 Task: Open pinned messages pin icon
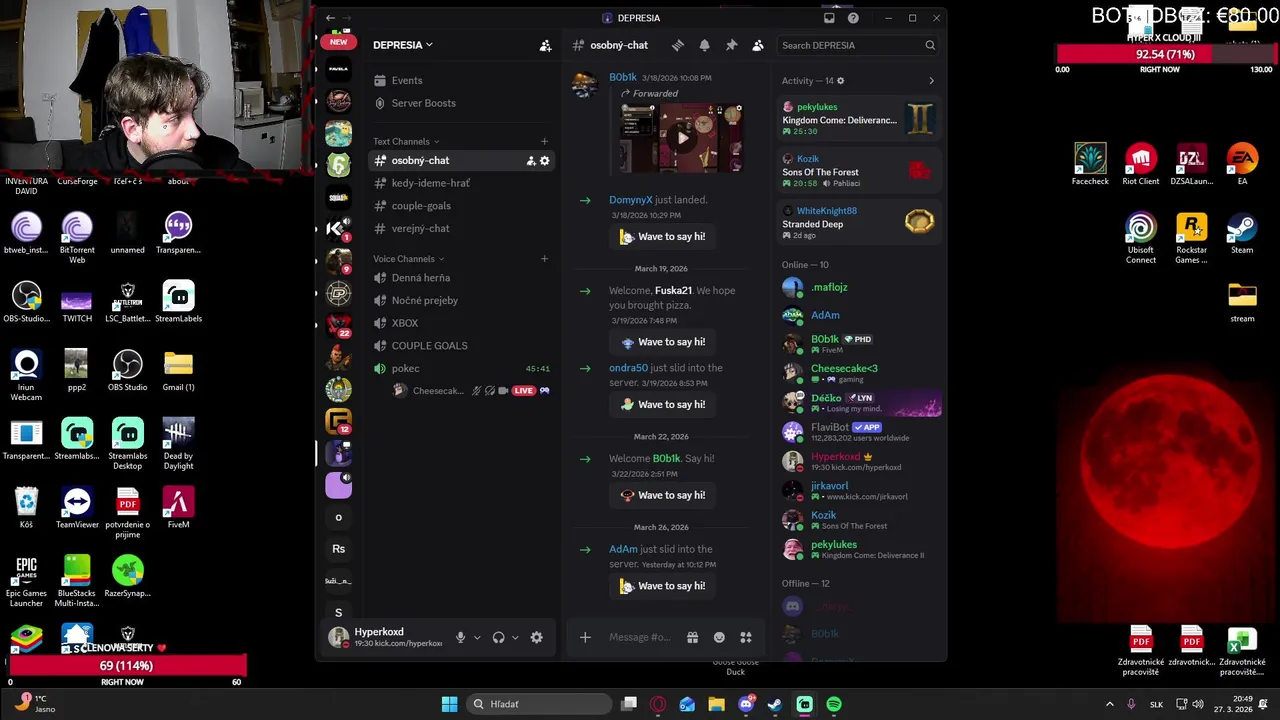click(x=731, y=45)
